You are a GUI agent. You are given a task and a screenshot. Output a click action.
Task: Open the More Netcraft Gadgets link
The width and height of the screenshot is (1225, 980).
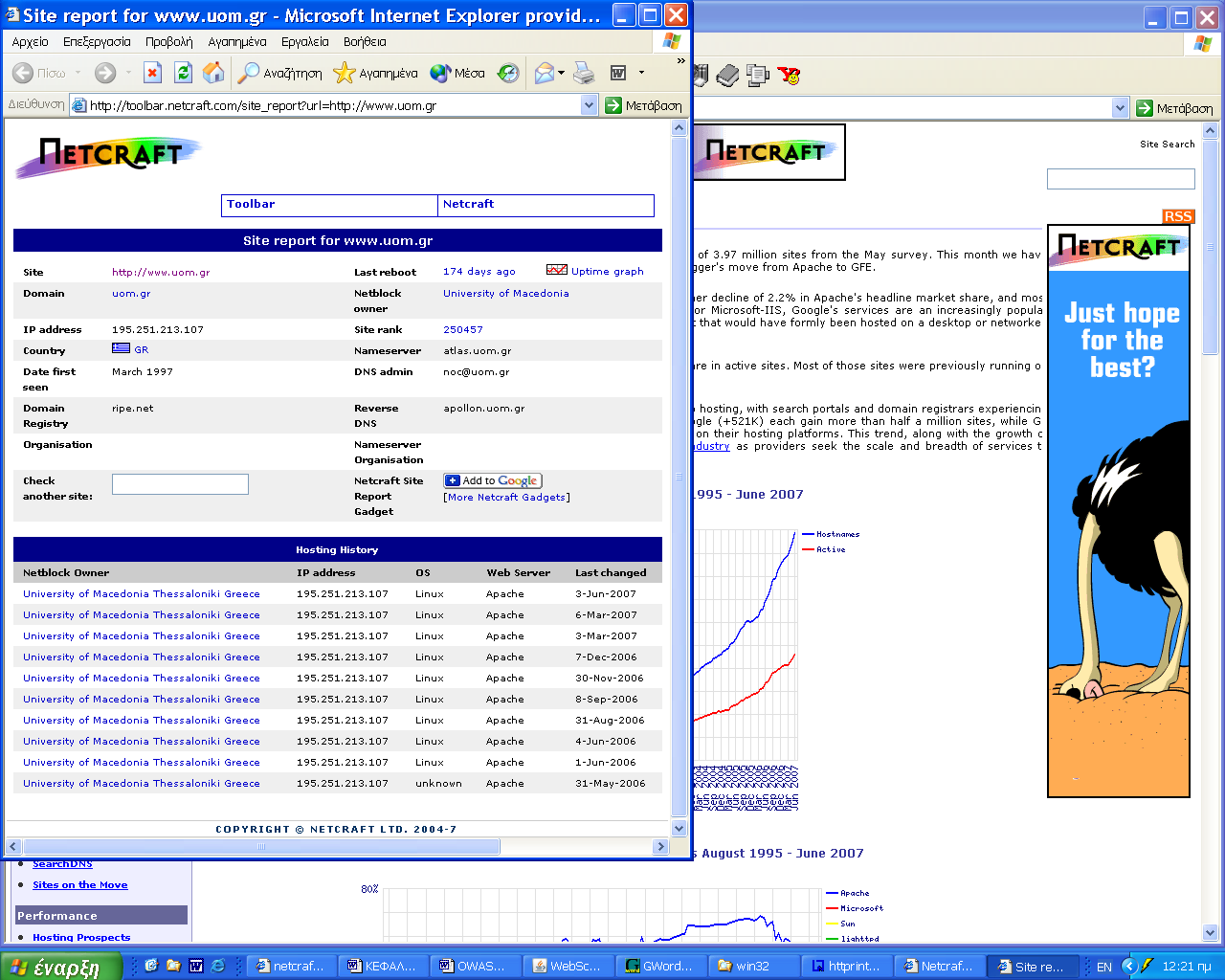pos(506,497)
